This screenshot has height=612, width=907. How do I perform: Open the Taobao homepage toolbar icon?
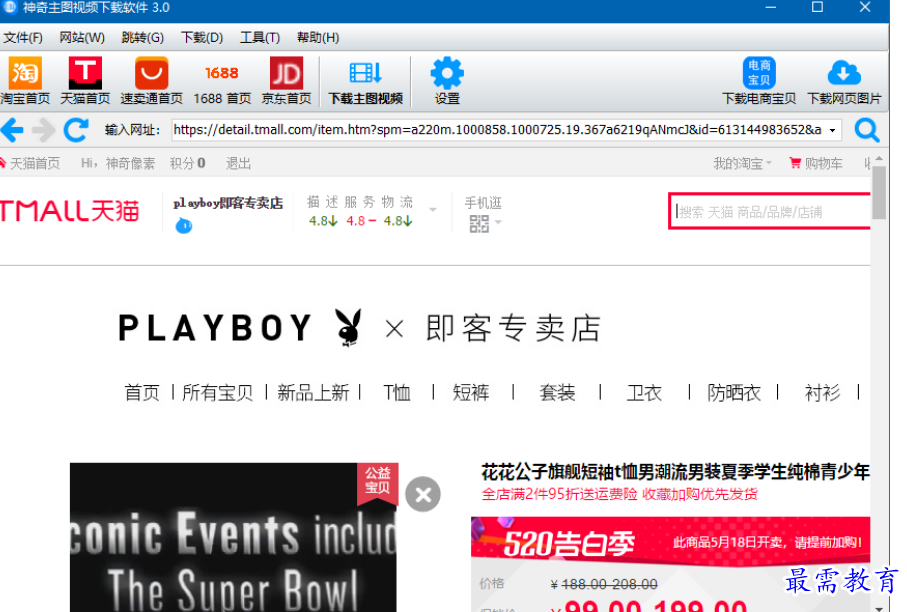[x=25, y=73]
